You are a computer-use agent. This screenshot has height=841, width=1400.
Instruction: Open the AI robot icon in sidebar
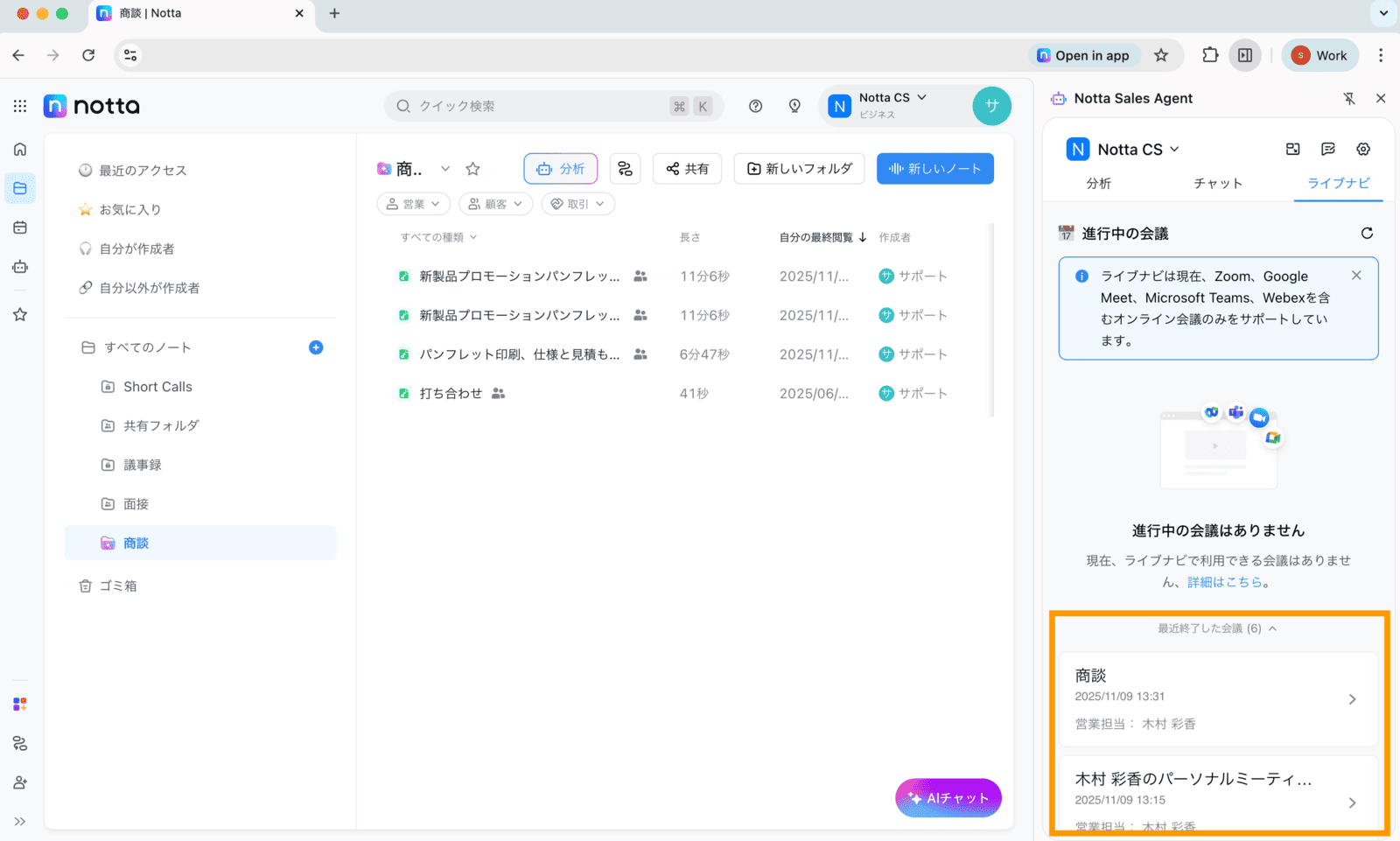pos(20,267)
